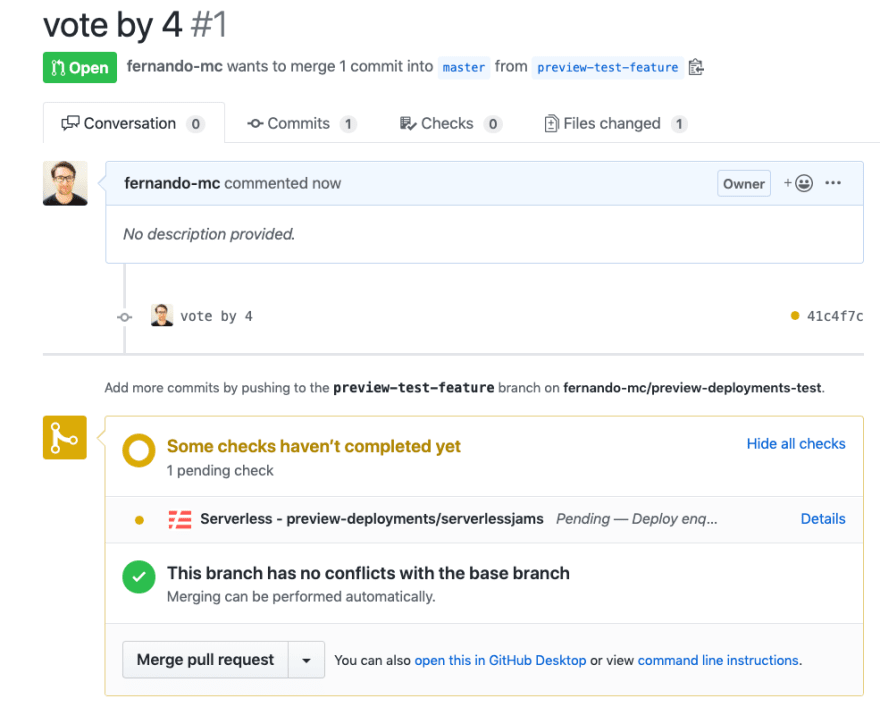Viewport: 880px width, 707px height.
Task: Click Some checks haven't completed yet heading
Action: click(314, 446)
